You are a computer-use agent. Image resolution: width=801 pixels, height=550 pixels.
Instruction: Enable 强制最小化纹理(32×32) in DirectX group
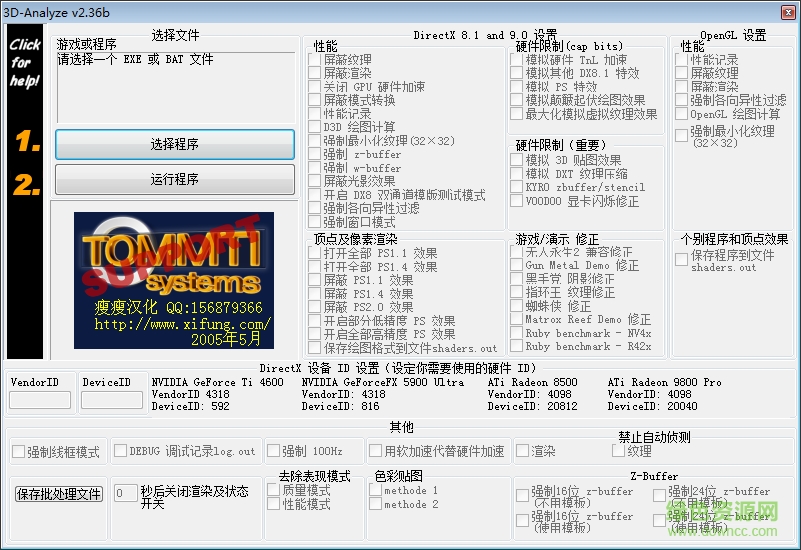[x=315, y=140]
